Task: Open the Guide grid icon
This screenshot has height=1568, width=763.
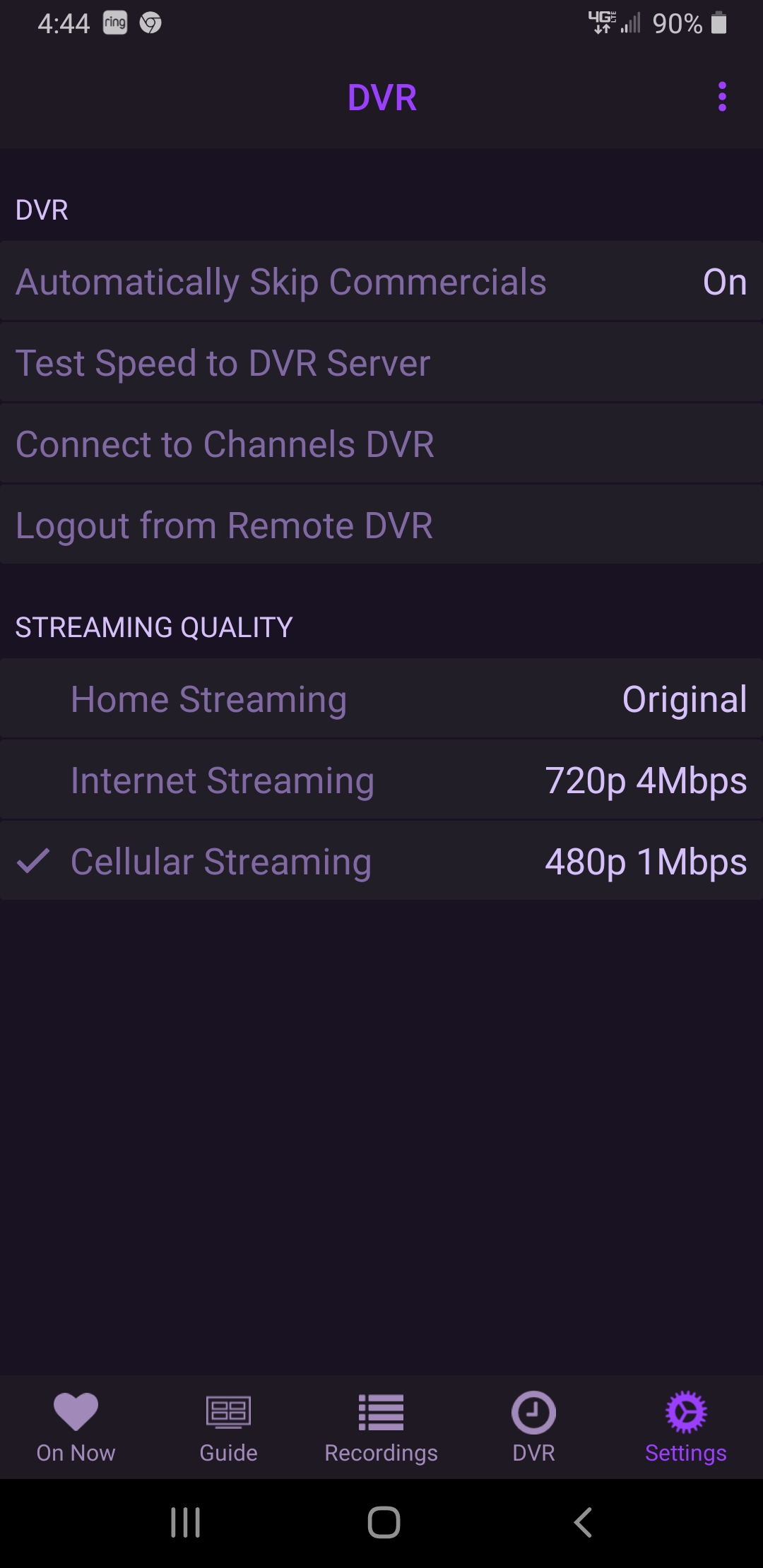Action: pyautogui.click(x=228, y=1412)
